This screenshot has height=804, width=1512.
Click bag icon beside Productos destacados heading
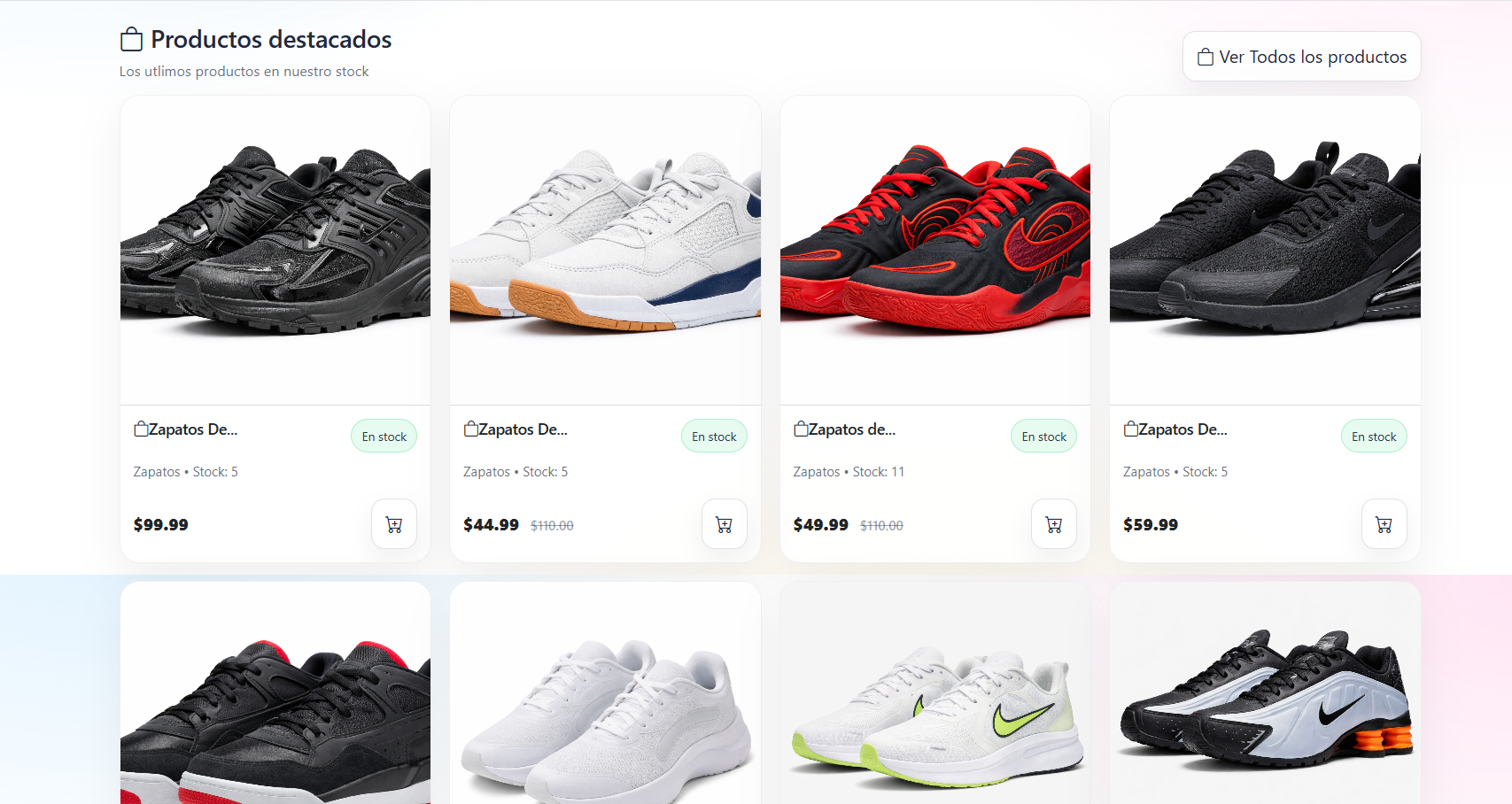(131, 40)
